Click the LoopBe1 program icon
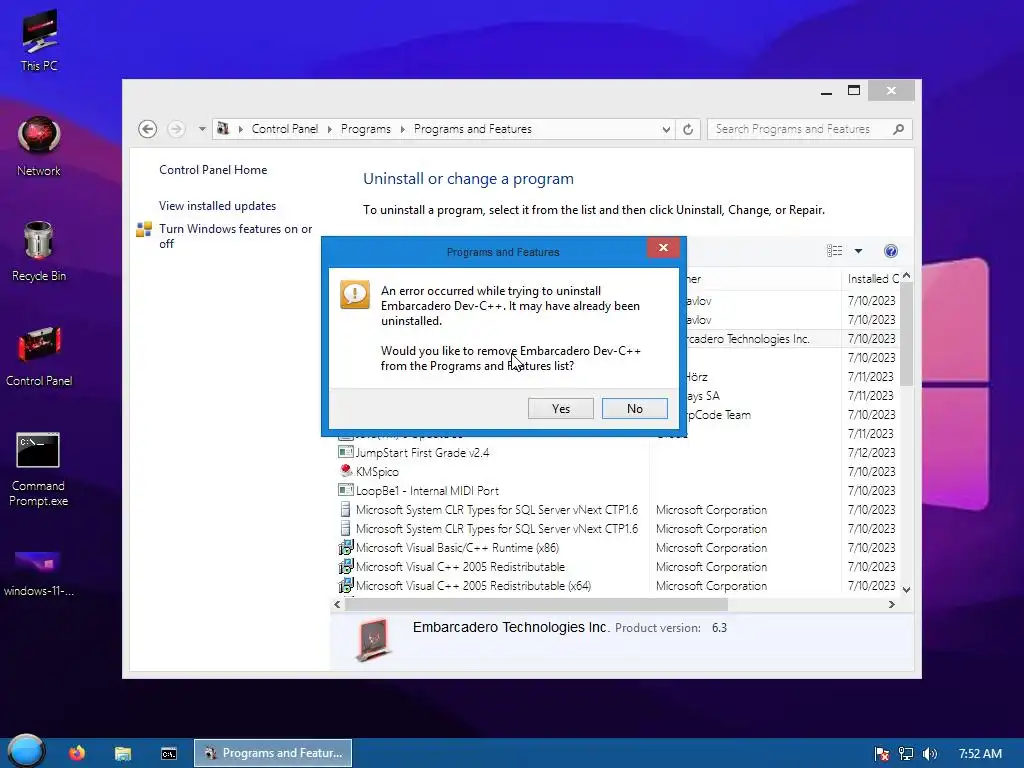Screen dimensions: 1024x768 (345, 490)
